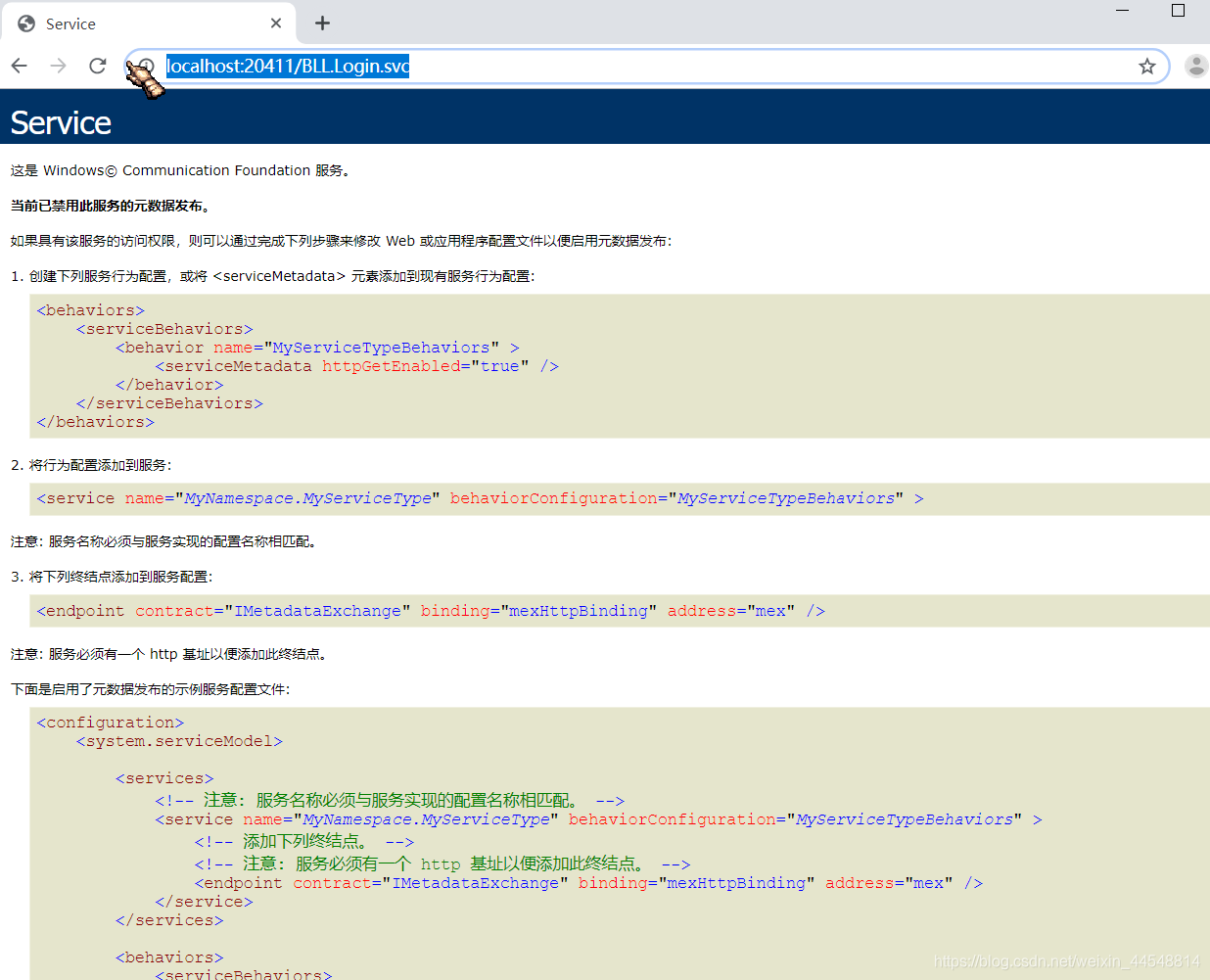
Task: Click 'MyNamespace.MyServiceType' in step 2 code
Action: tap(307, 498)
